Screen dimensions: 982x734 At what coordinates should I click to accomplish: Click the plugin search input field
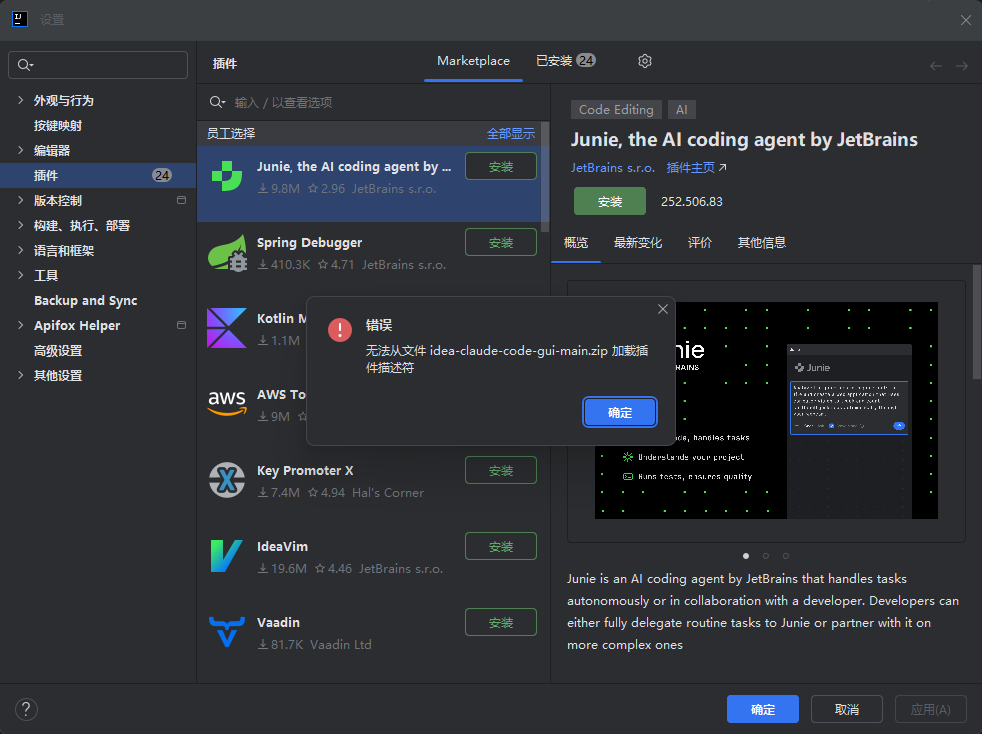(x=373, y=102)
